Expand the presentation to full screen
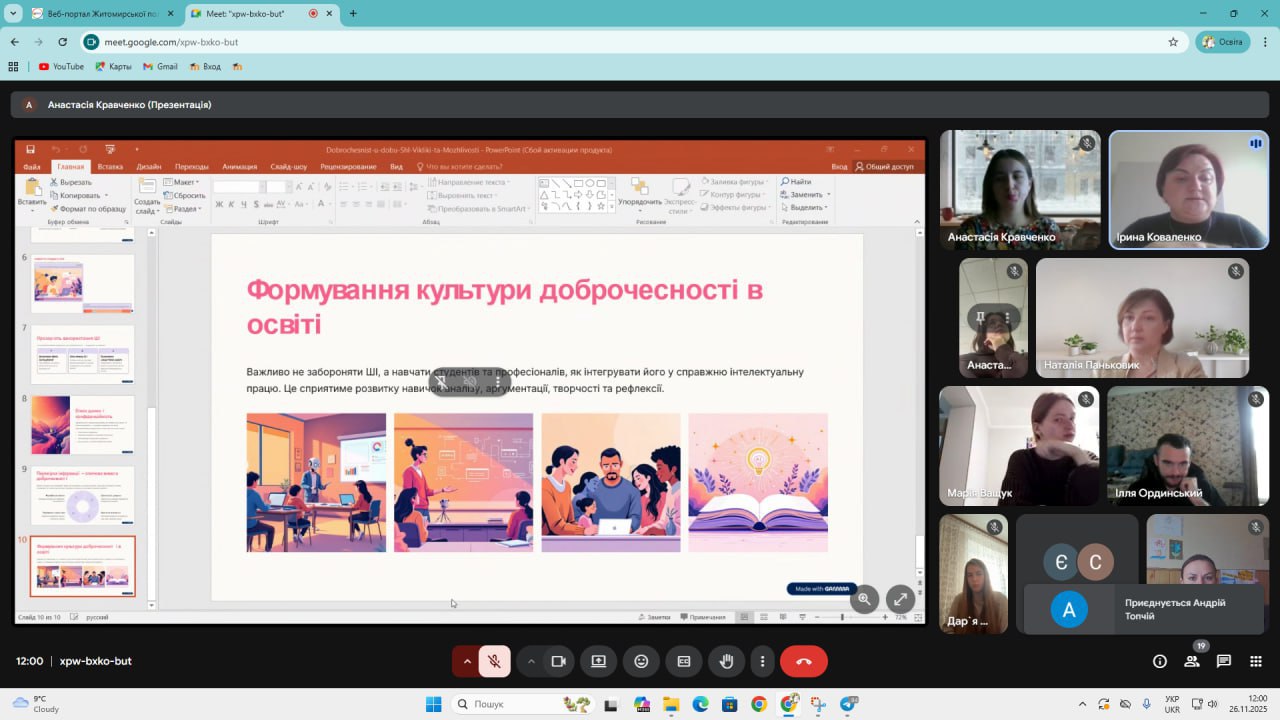The height and width of the screenshot is (720, 1280). click(900, 599)
